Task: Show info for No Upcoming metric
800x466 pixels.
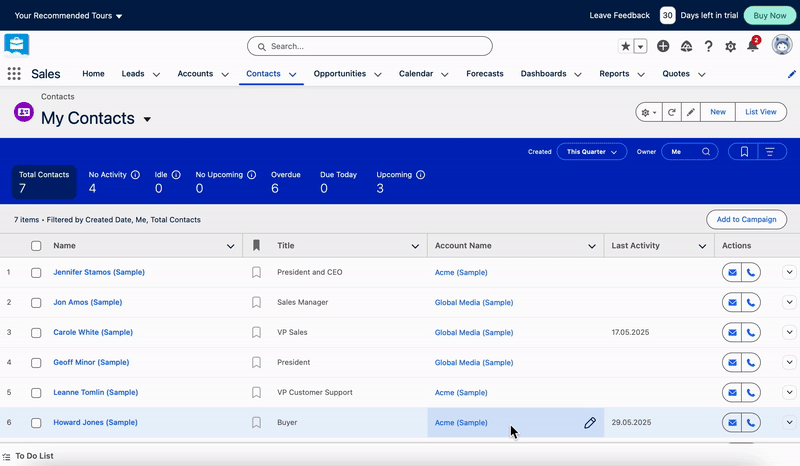Action: point(252,175)
